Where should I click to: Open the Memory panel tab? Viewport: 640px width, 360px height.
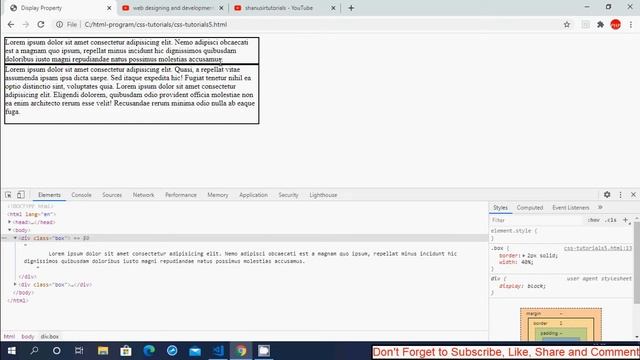[x=218, y=195]
